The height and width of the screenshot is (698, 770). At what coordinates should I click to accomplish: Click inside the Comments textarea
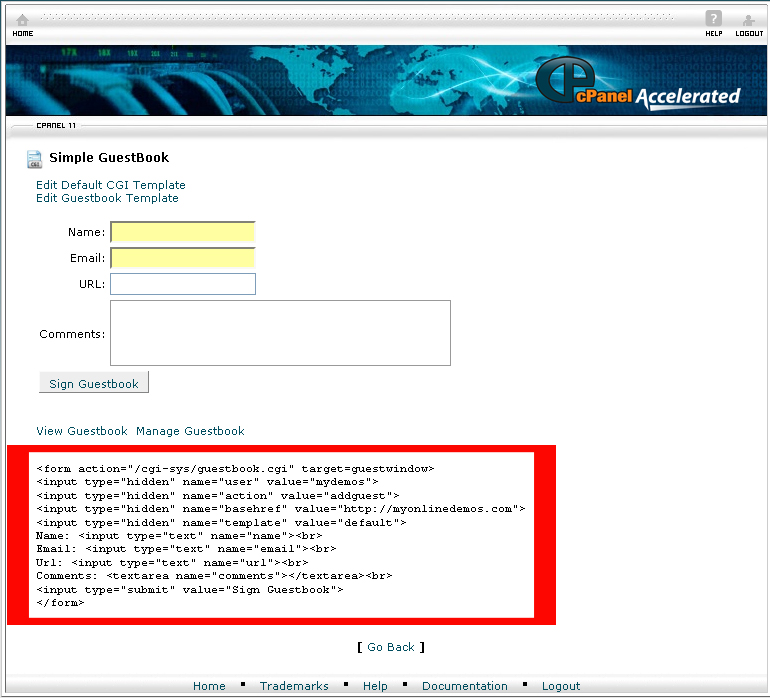click(280, 333)
